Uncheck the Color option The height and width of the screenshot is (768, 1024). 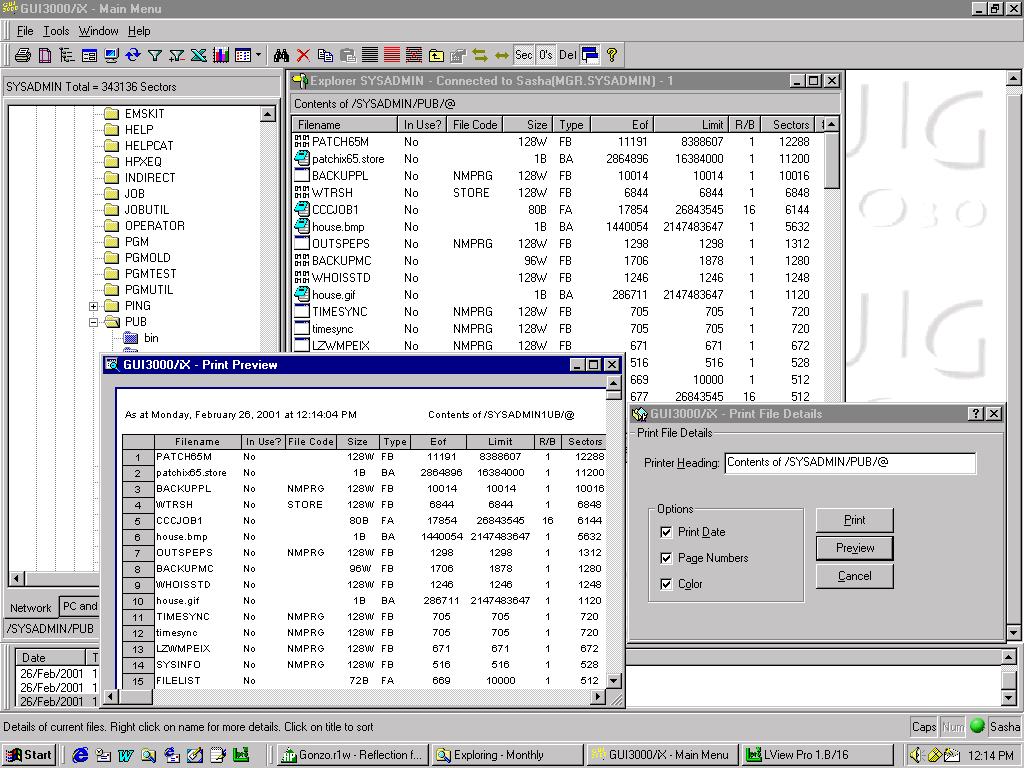pos(666,584)
